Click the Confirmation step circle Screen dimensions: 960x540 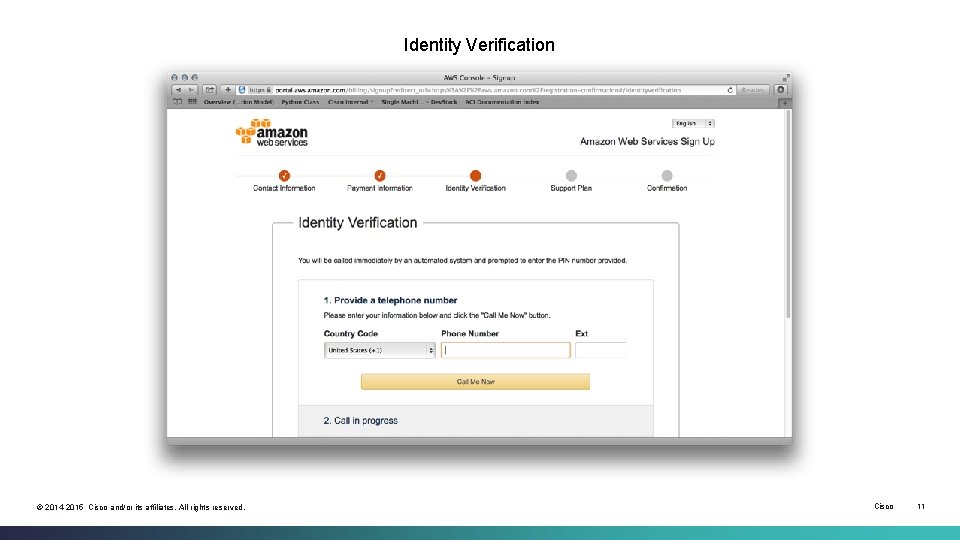667,176
